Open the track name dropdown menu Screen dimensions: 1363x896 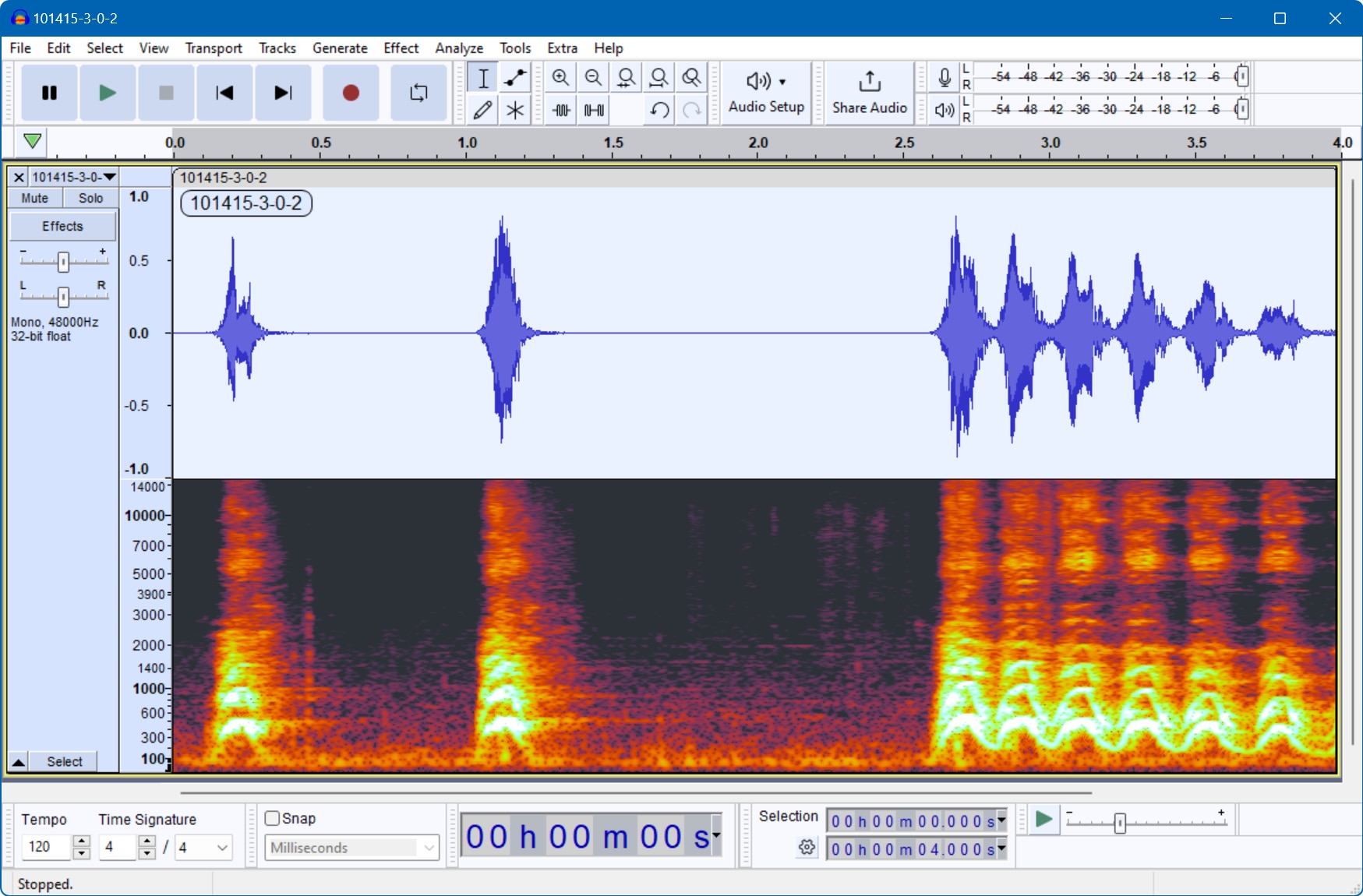point(74,178)
